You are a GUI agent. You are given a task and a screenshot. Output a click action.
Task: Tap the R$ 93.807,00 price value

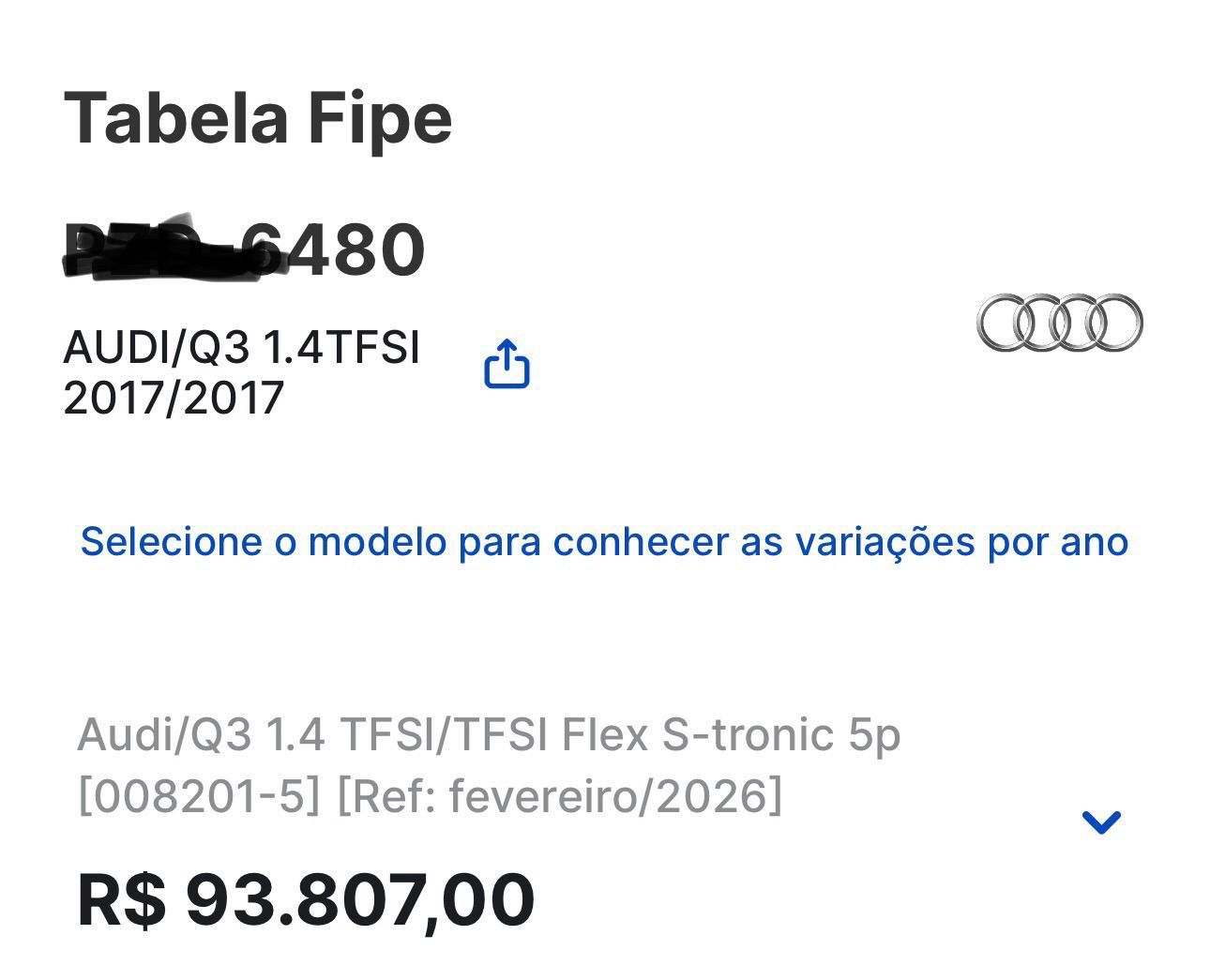coord(306,899)
